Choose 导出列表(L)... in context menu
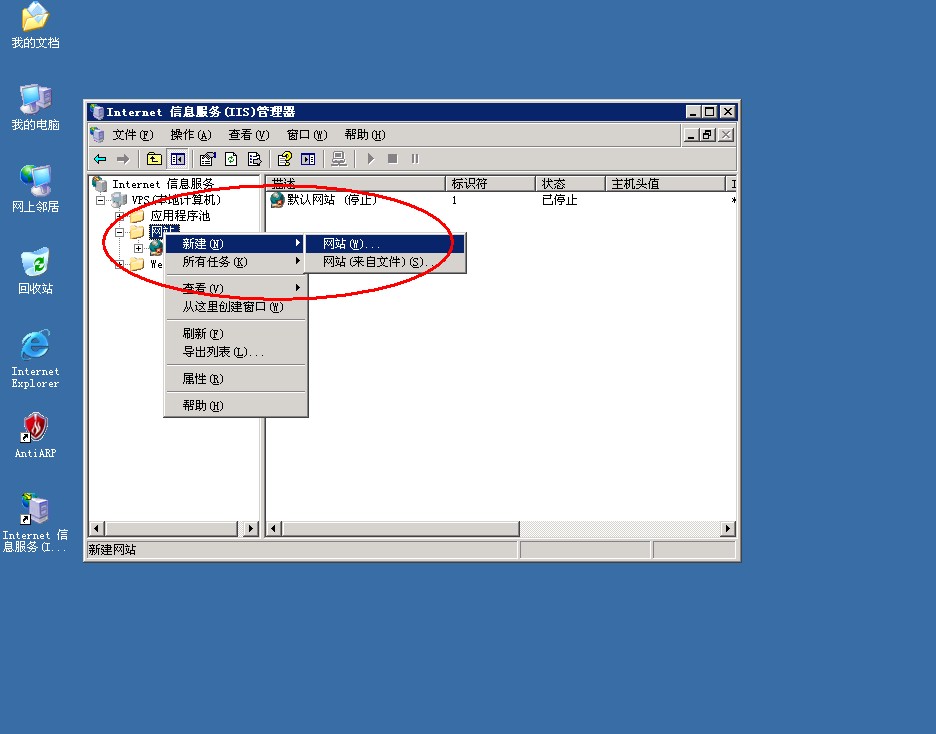 (235, 352)
